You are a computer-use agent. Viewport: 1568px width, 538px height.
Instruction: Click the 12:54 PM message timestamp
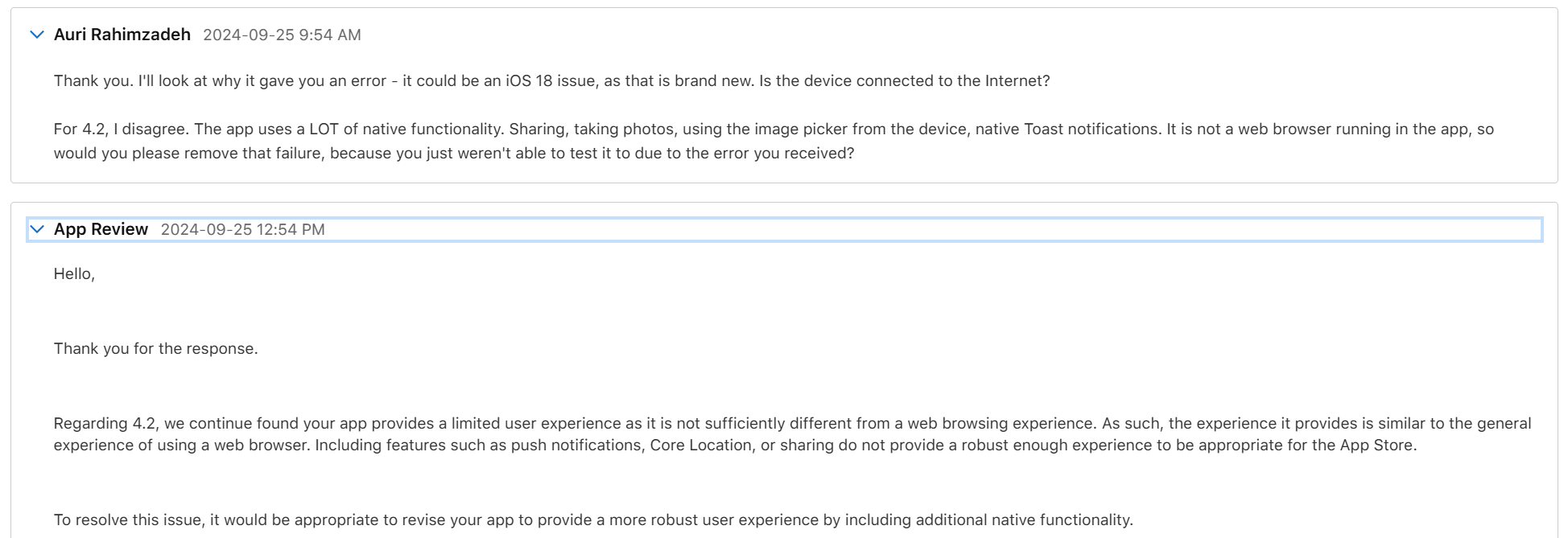click(x=242, y=229)
